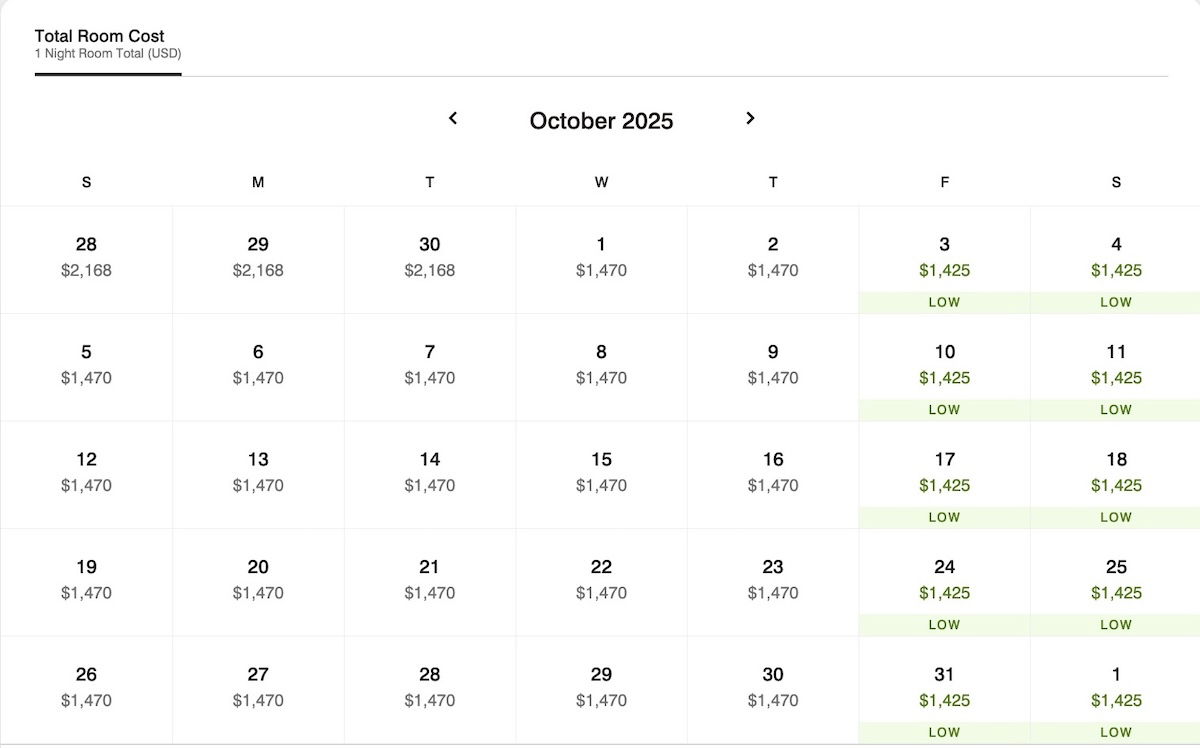Click Monday October 27 date cell
Image resolution: width=1200 pixels, height=748 pixels.
[x=258, y=690]
